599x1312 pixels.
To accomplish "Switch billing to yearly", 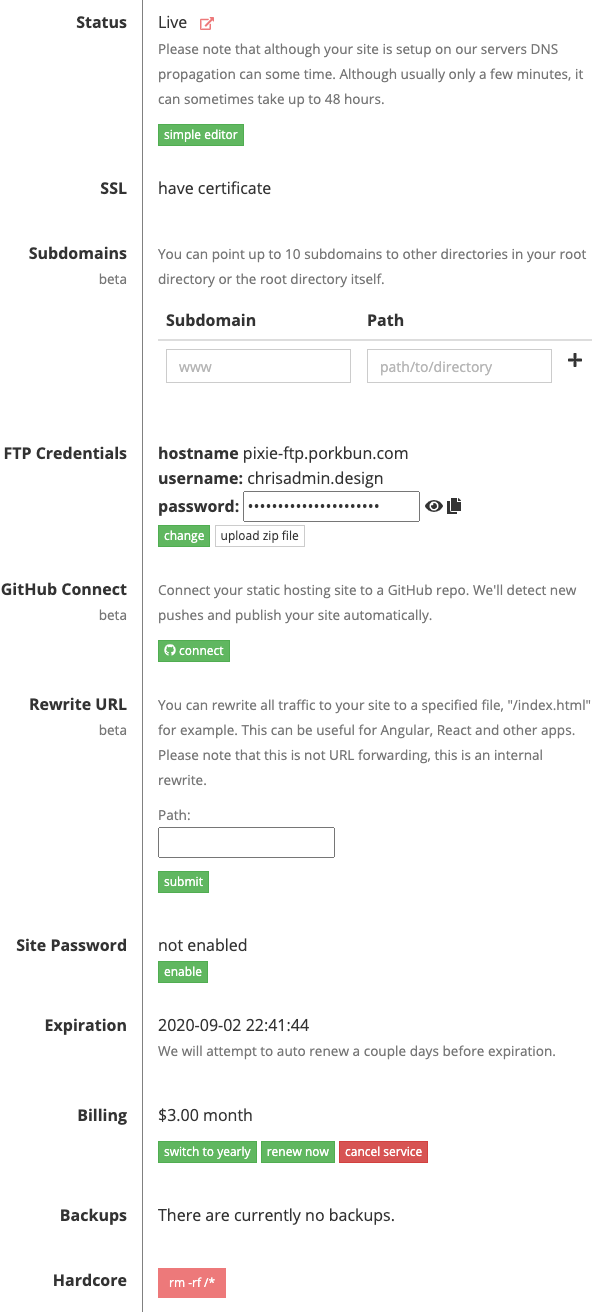I will [207, 1151].
